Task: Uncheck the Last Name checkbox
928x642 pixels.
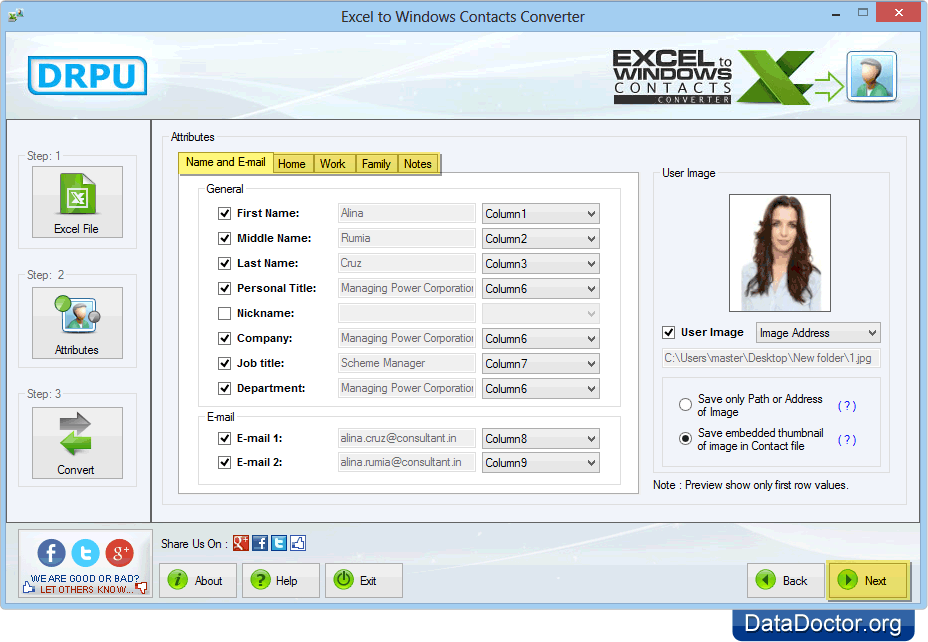Action: (224, 263)
